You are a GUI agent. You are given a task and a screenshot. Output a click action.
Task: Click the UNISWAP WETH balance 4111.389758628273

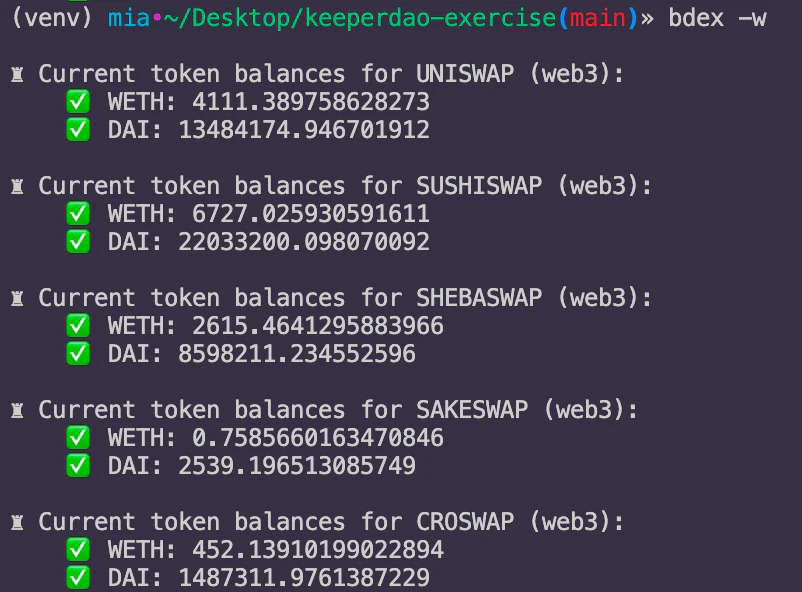(x=311, y=101)
